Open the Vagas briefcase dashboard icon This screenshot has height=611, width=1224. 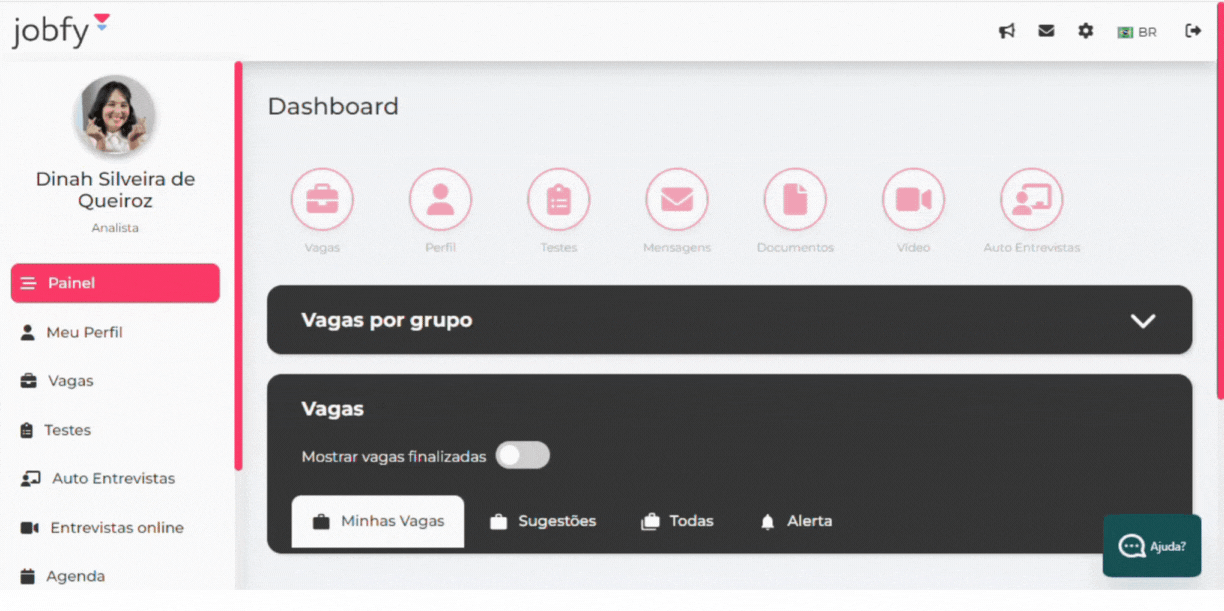tap(322, 200)
